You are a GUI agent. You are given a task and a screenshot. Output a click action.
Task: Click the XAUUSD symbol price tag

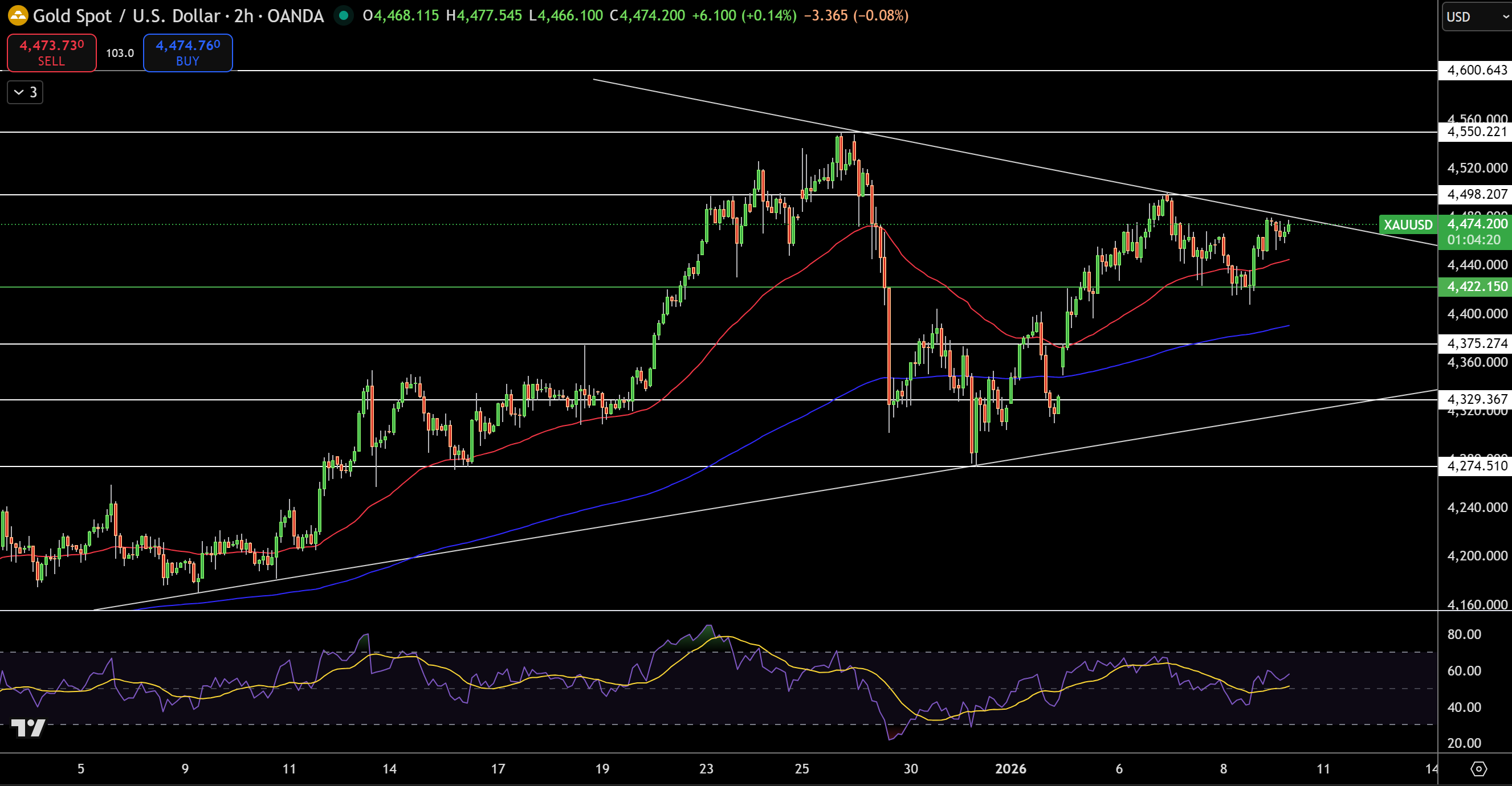click(x=1408, y=224)
